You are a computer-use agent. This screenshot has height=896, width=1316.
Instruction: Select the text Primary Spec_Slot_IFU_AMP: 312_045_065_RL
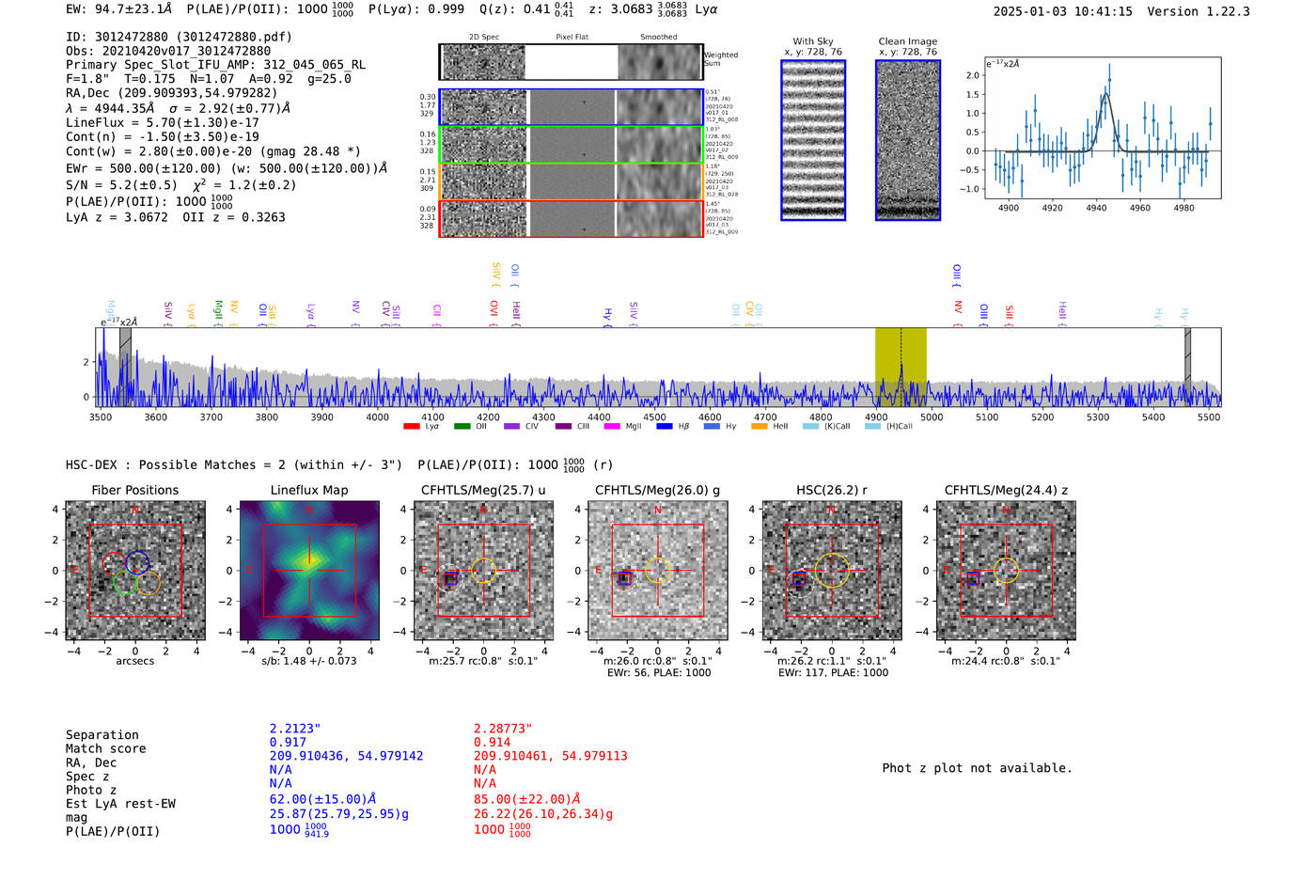(215, 65)
